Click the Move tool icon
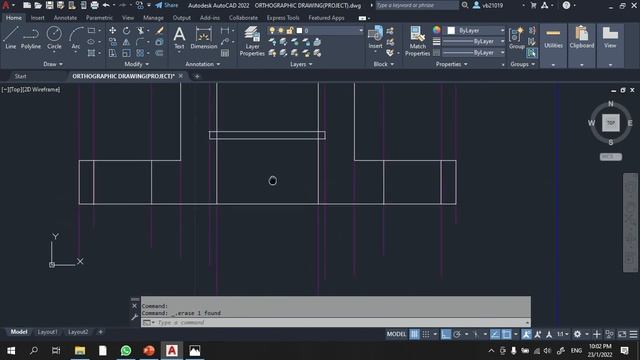 point(113,31)
